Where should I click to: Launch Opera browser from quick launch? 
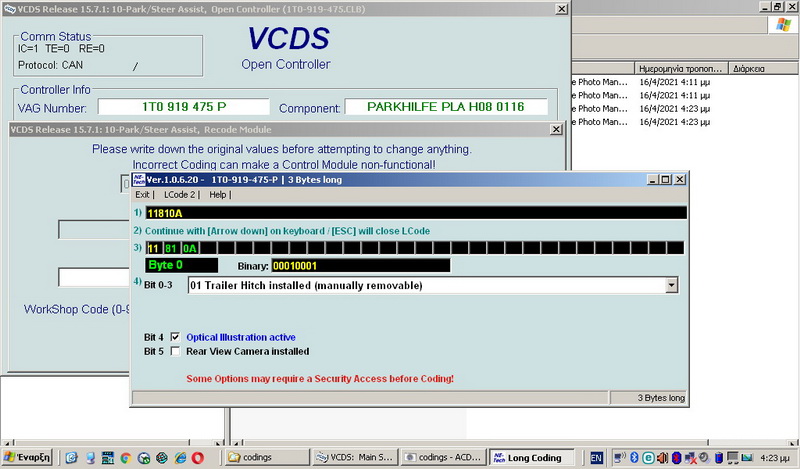pos(198,458)
